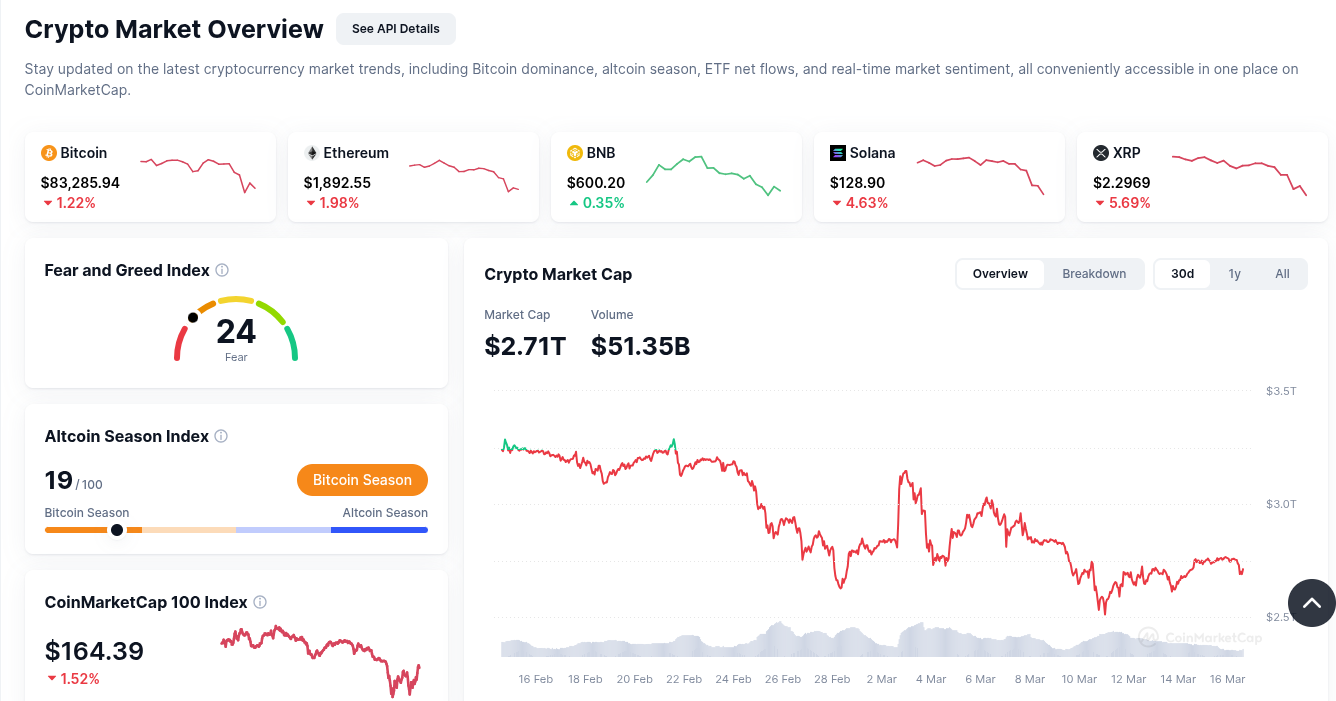The width and height of the screenshot is (1336, 701).
Task: Click the Bitcoin price $83,285.94
Action: pyautogui.click(x=80, y=183)
